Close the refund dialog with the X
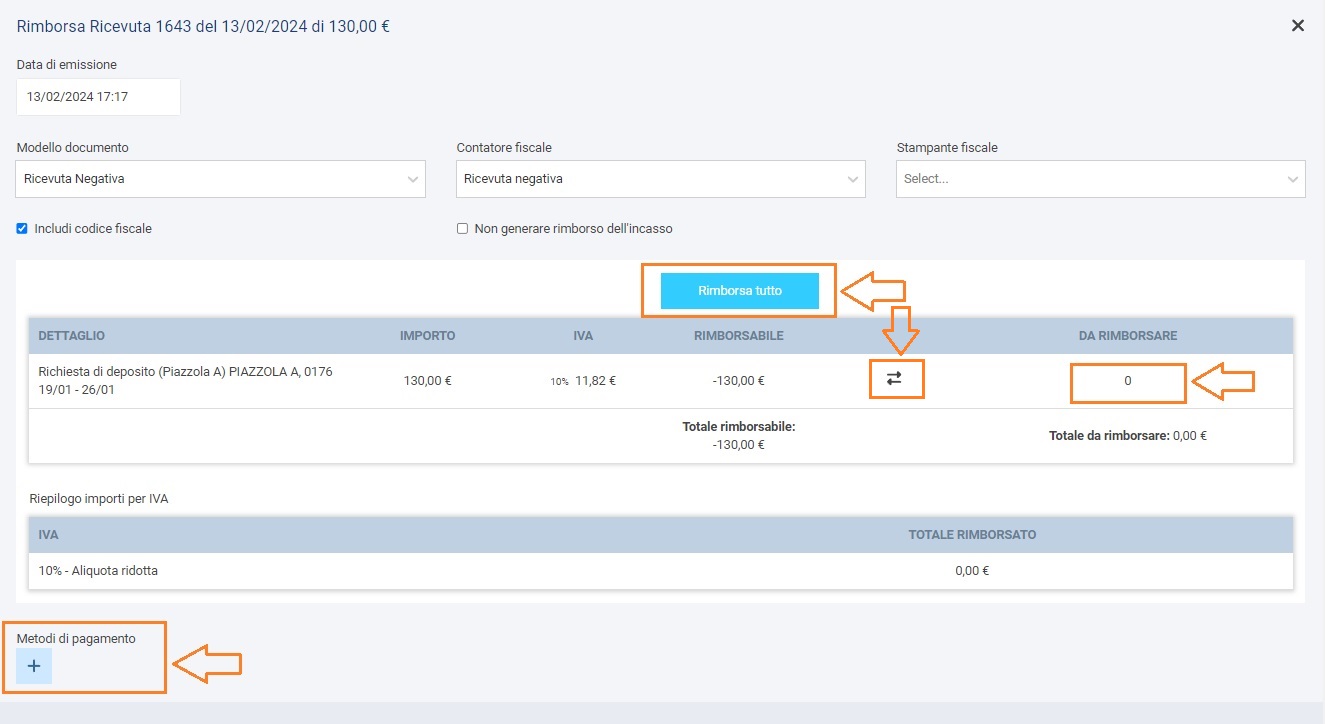The width and height of the screenshot is (1325, 724). point(1297,26)
